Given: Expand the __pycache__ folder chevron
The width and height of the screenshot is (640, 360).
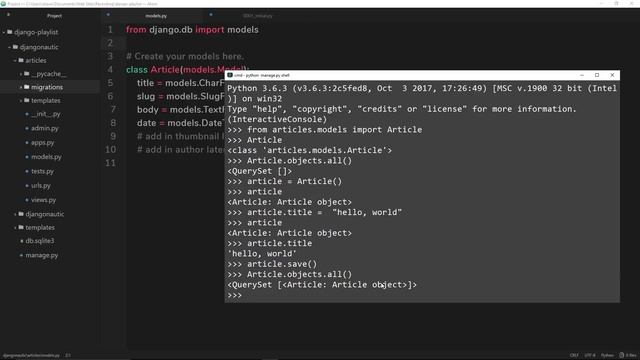Looking at the screenshot, I should point(21,74).
